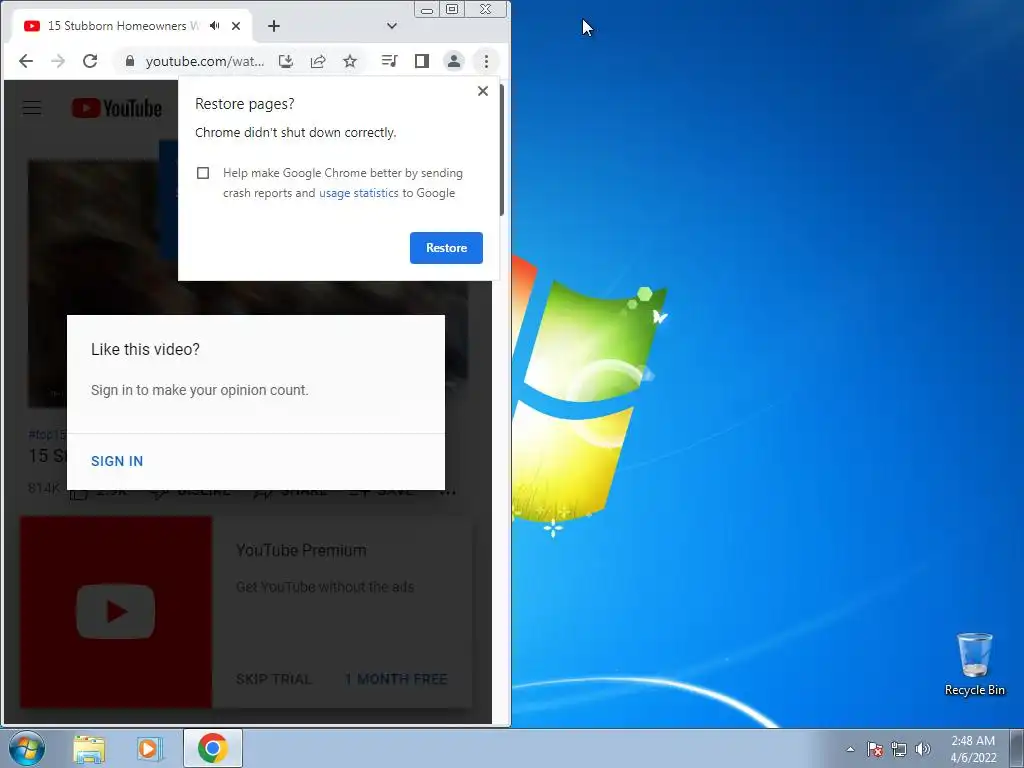Image resolution: width=1024 pixels, height=768 pixels.
Task: Mute the tab via speaker icon
Action: pyautogui.click(x=214, y=26)
